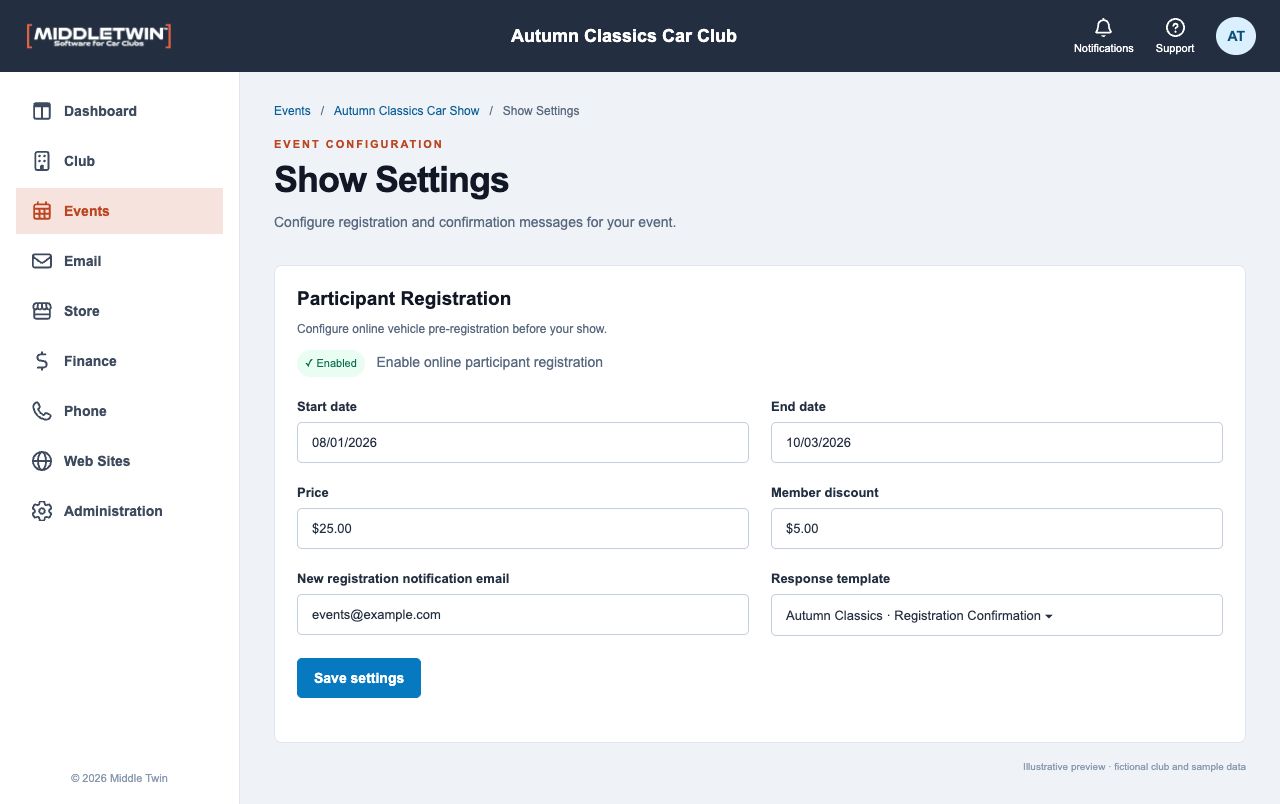Open the Email menu label
The image size is (1280, 804).
(x=82, y=261)
